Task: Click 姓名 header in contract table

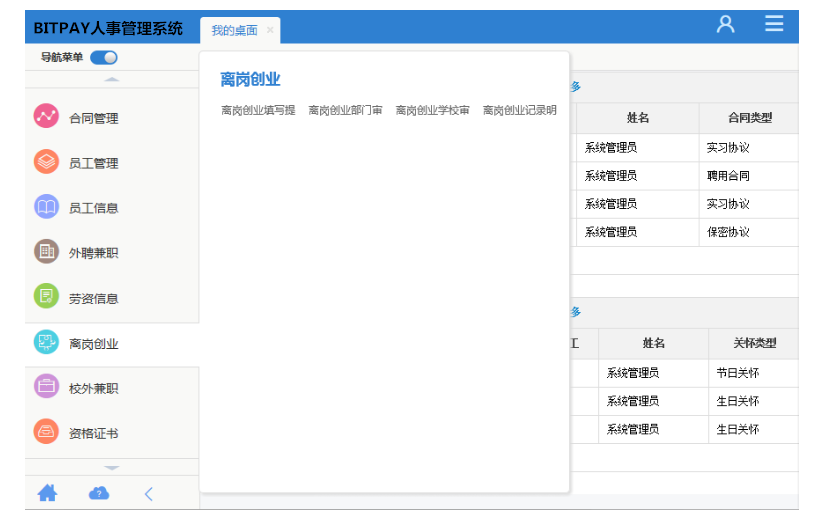Action: [x=638, y=118]
